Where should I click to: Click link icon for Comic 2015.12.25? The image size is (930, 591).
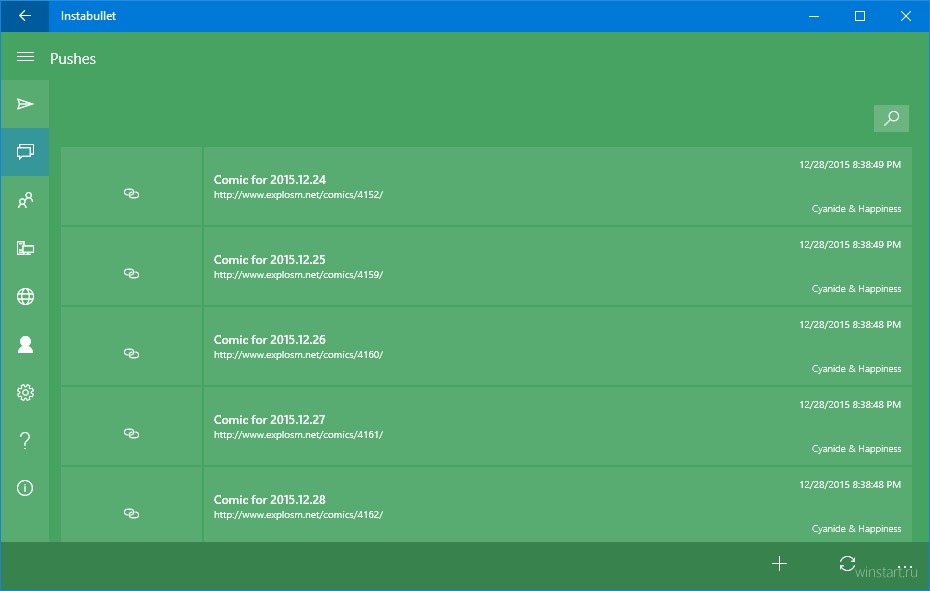131,274
